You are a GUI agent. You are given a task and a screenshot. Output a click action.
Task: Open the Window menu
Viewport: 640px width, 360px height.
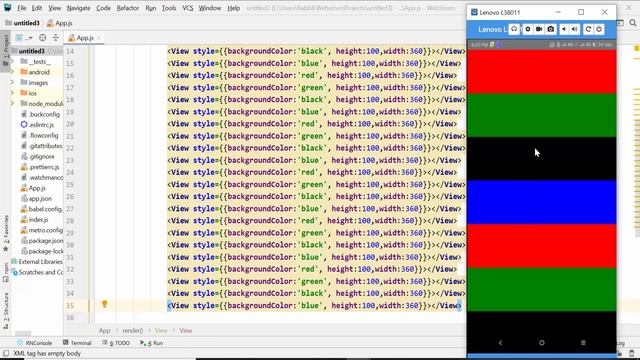click(x=209, y=8)
